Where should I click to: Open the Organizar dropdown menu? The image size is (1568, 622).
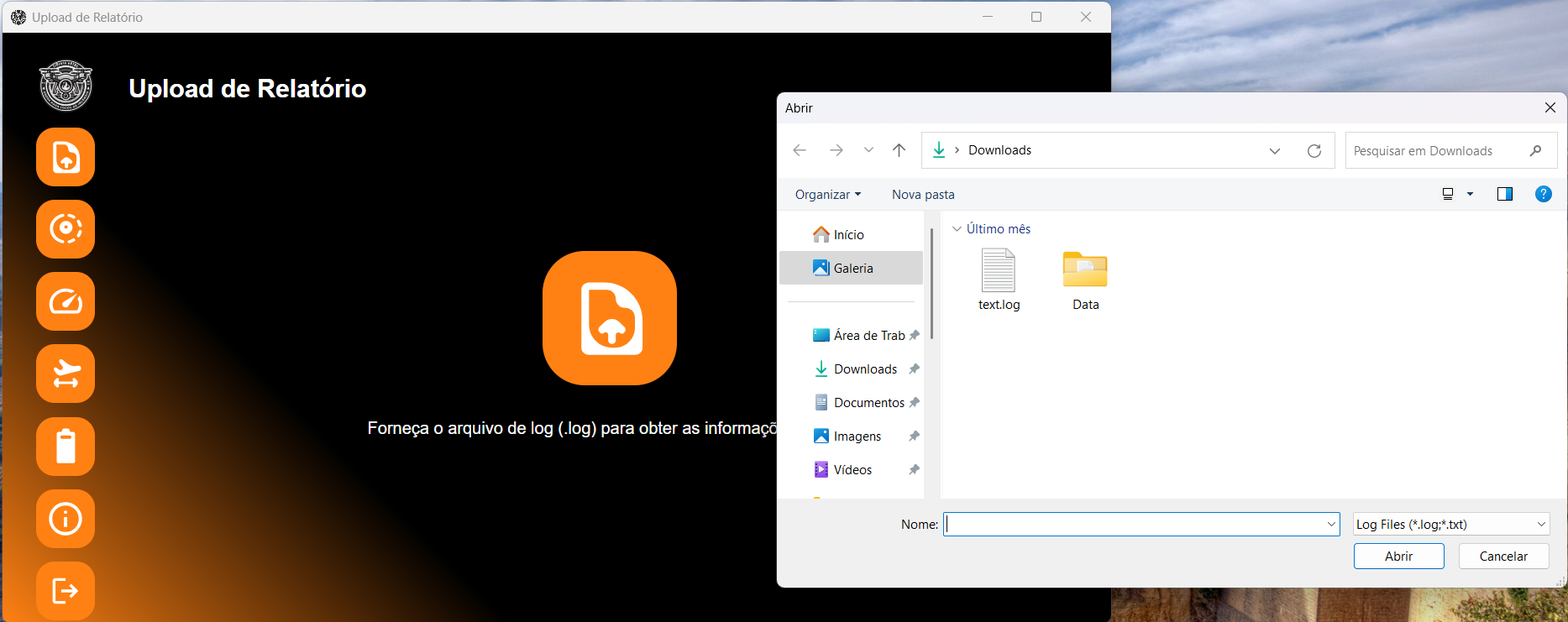827,195
